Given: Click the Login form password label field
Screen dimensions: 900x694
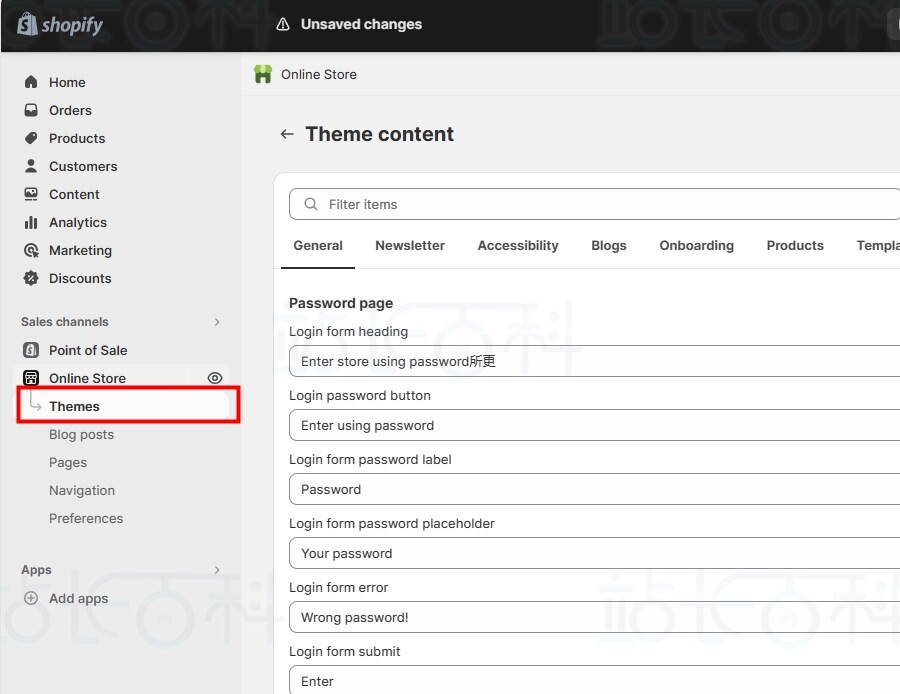Looking at the screenshot, I should pos(594,489).
